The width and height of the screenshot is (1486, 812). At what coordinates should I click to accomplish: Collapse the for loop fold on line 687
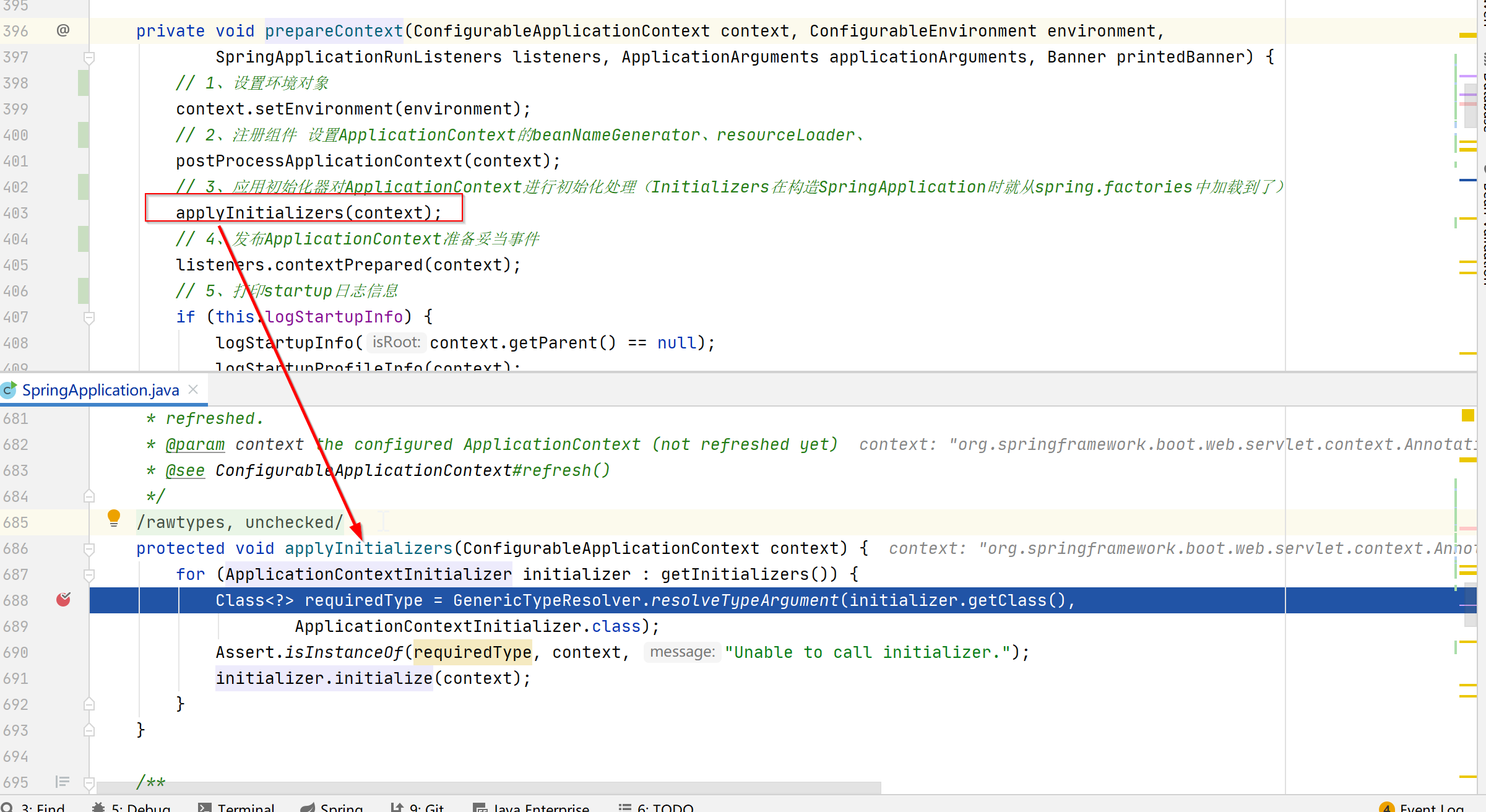tap(89, 575)
